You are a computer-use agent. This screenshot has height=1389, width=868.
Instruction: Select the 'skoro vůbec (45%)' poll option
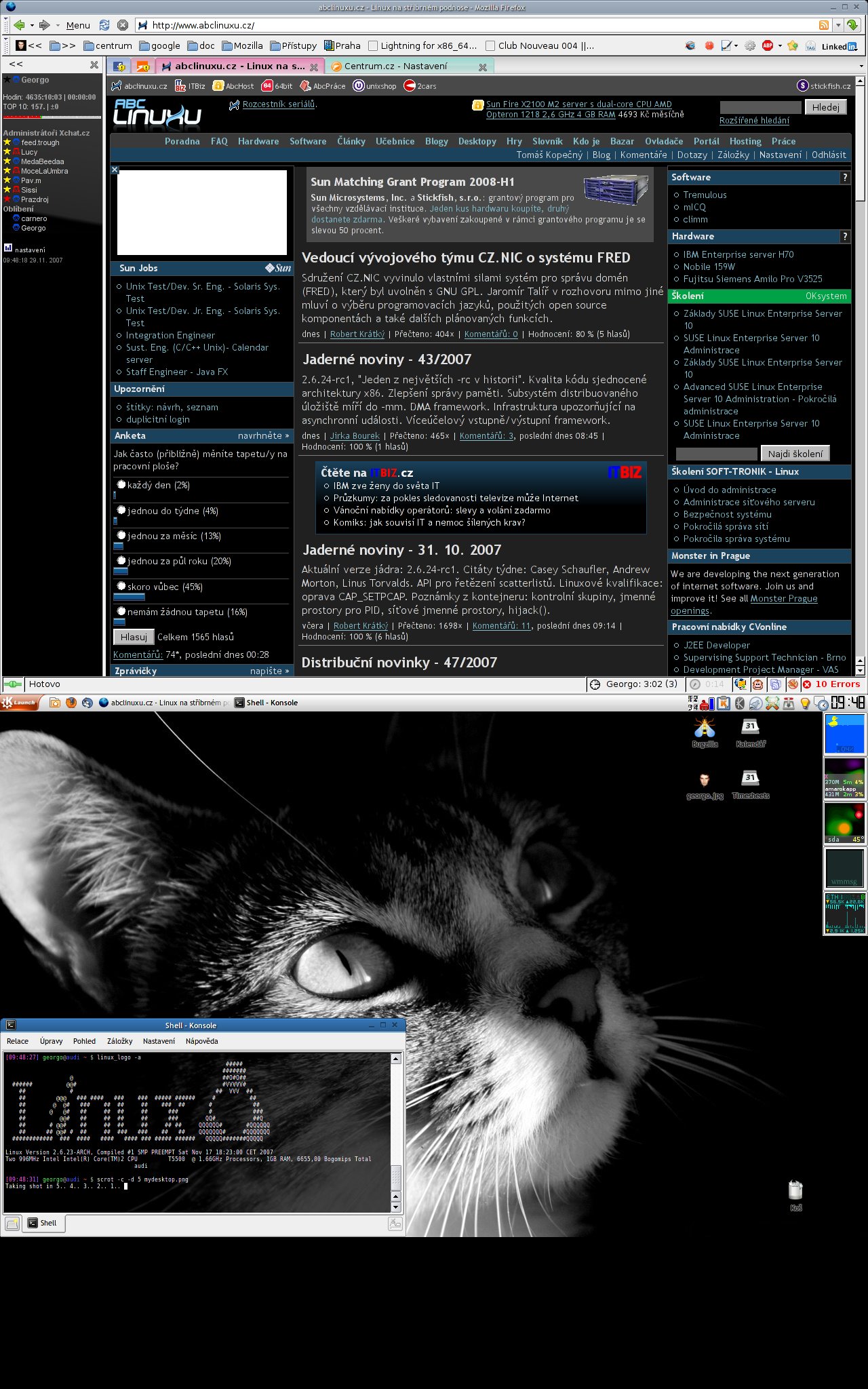(121, 586)
